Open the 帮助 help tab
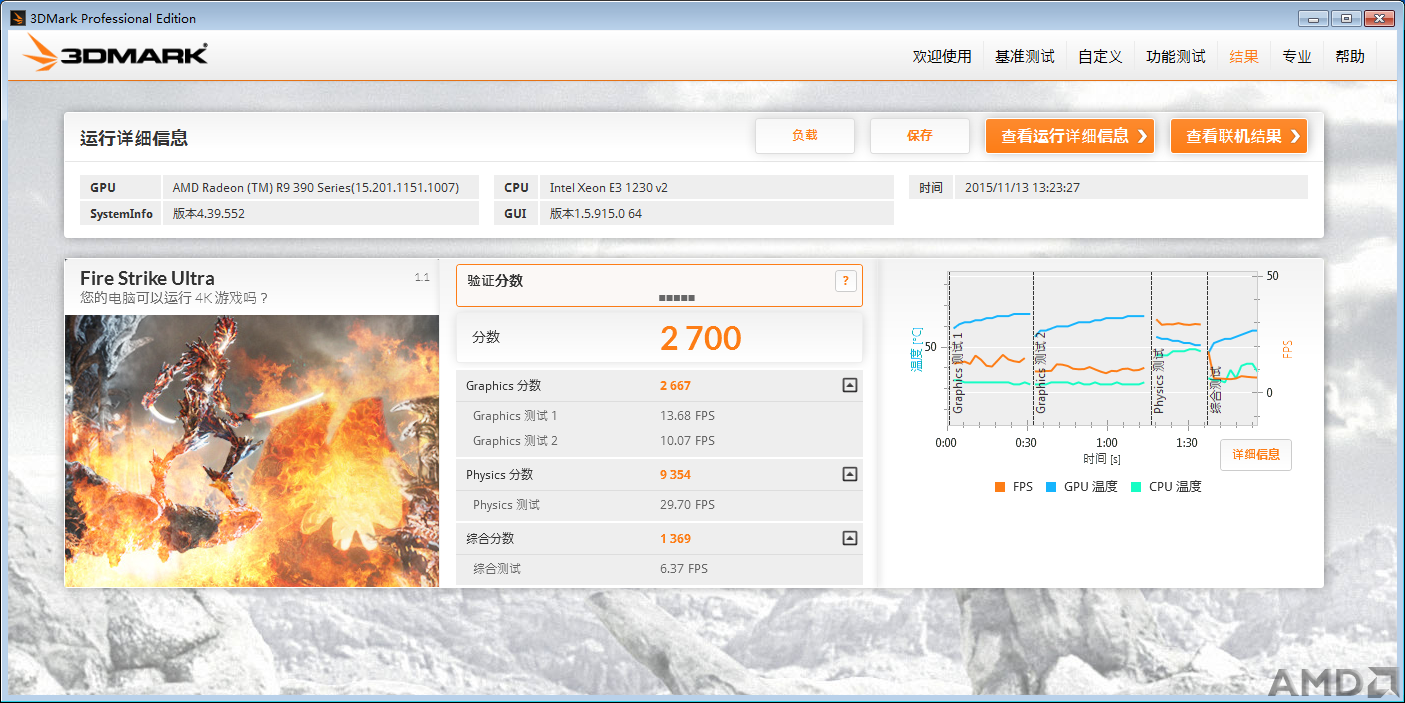Viewport: 1405px width, 703px height. pos(1350,56)
